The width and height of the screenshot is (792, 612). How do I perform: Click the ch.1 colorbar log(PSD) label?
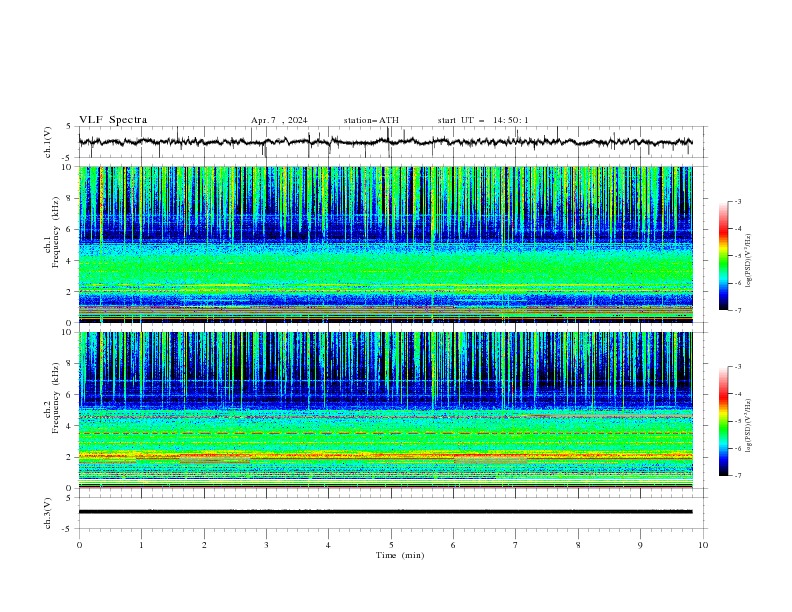tap(749, 261)
